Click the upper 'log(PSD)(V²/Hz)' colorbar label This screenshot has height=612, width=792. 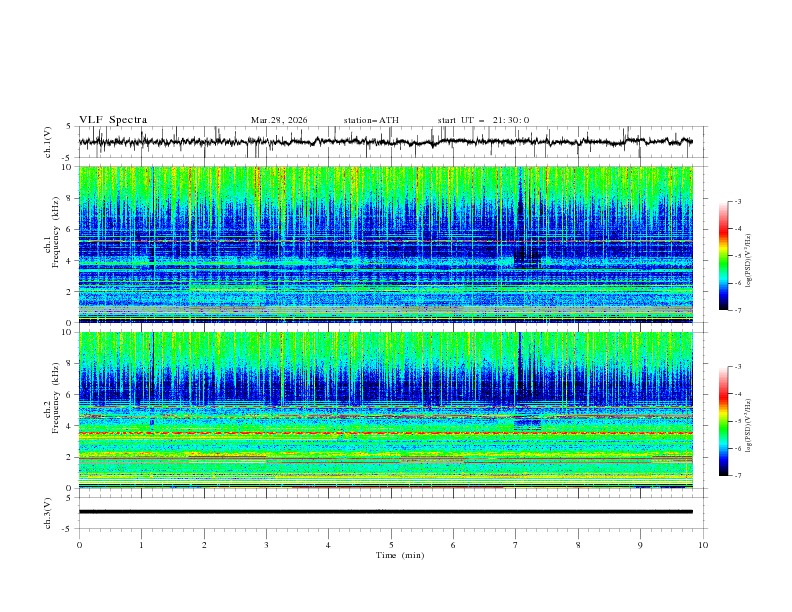pos(748,261)
